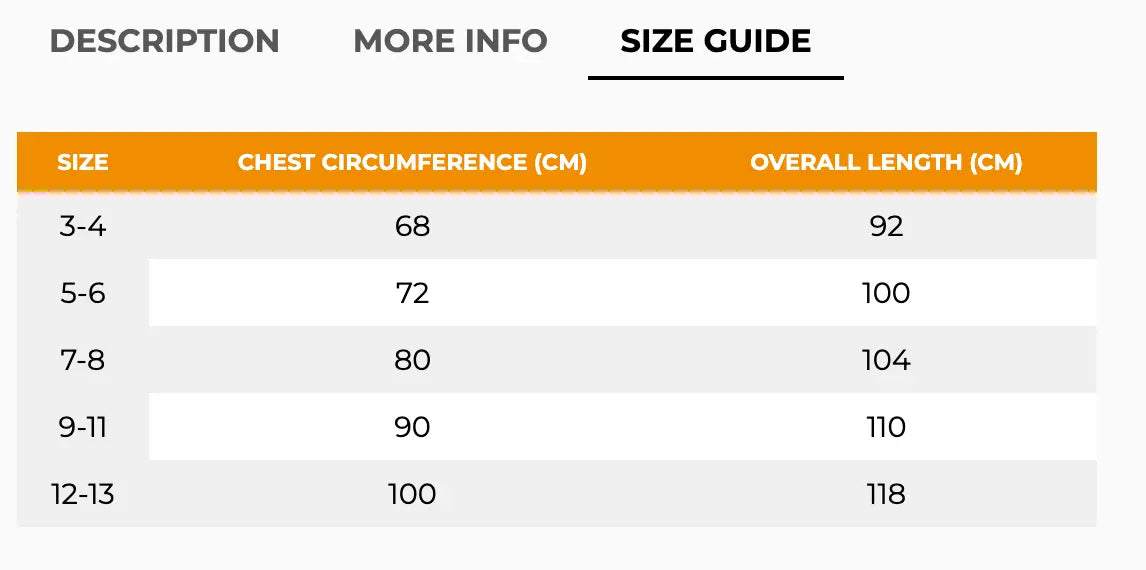This screenshot has width=1146, height=570.
Task: Switch to the More Info tab
Action: coord(450,42)
